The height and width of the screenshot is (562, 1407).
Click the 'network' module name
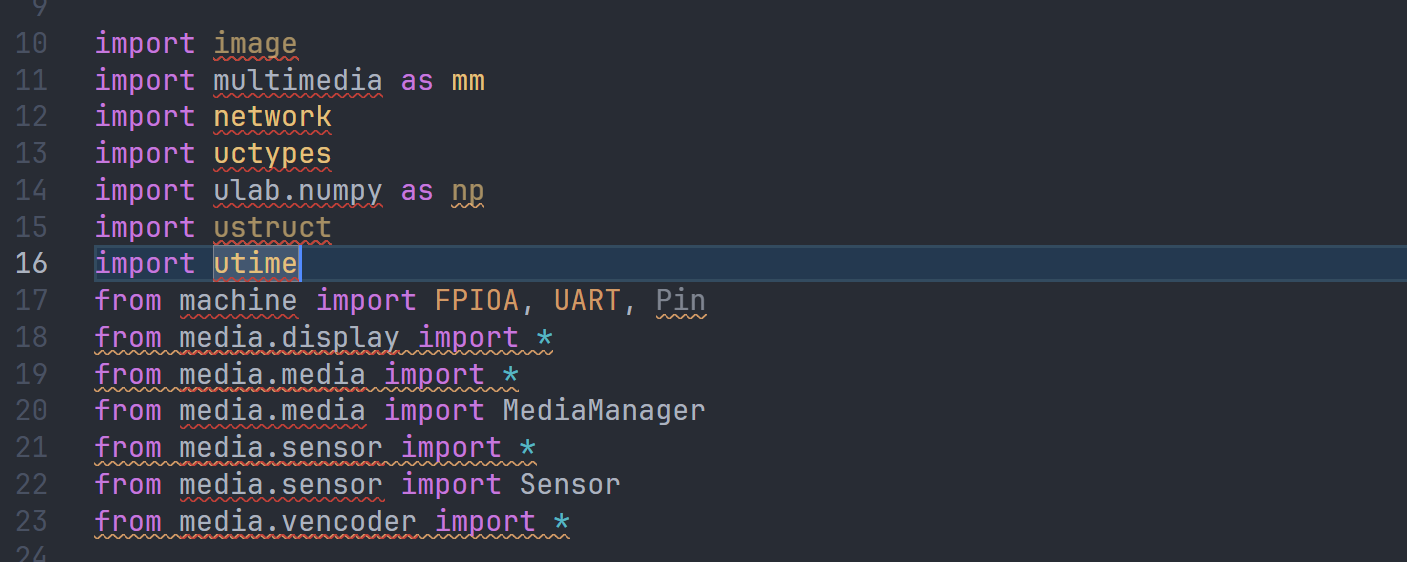click(x=272, y=117)
